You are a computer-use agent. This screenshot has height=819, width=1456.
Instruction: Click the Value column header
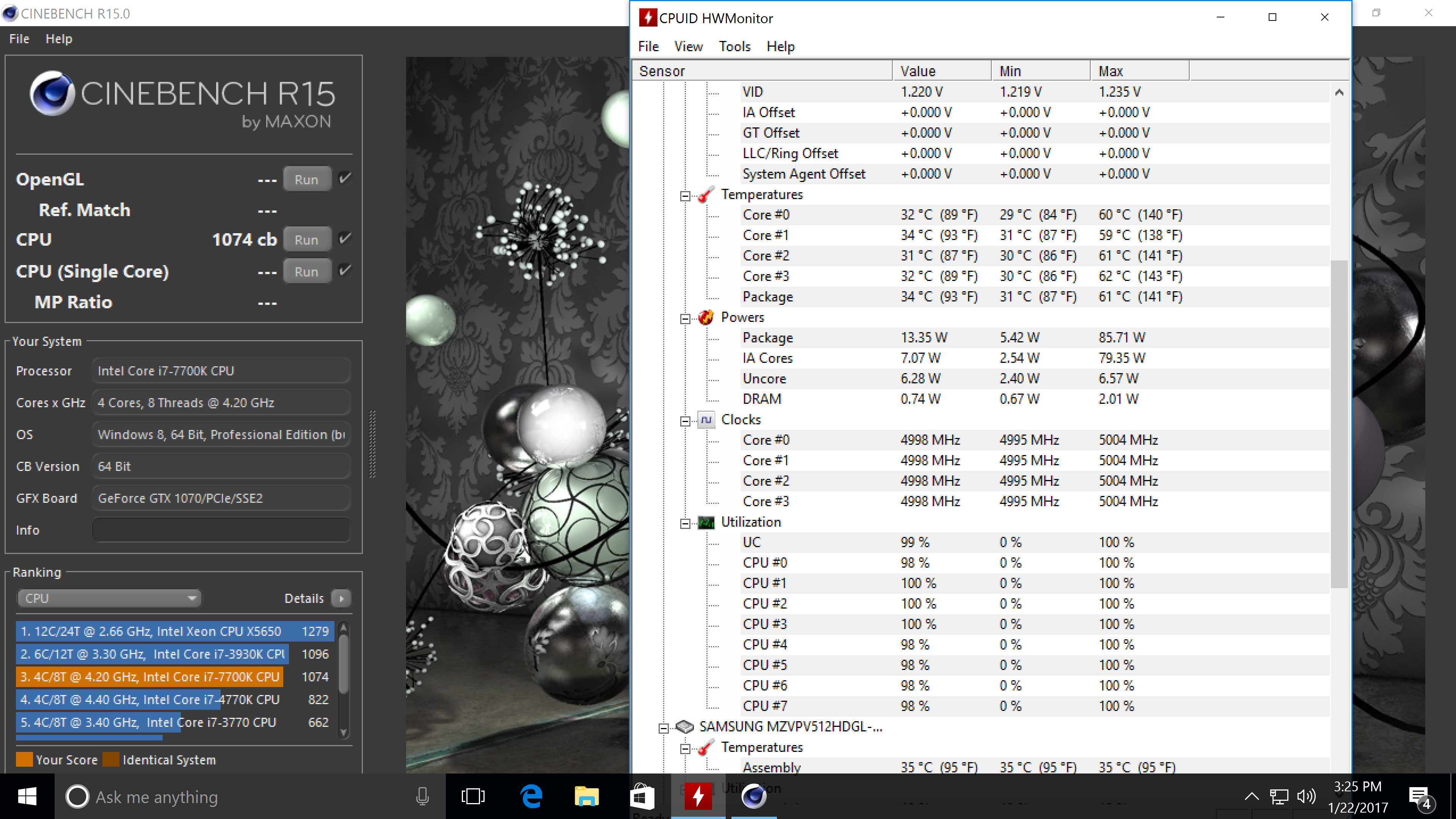(x=941, y=71)
